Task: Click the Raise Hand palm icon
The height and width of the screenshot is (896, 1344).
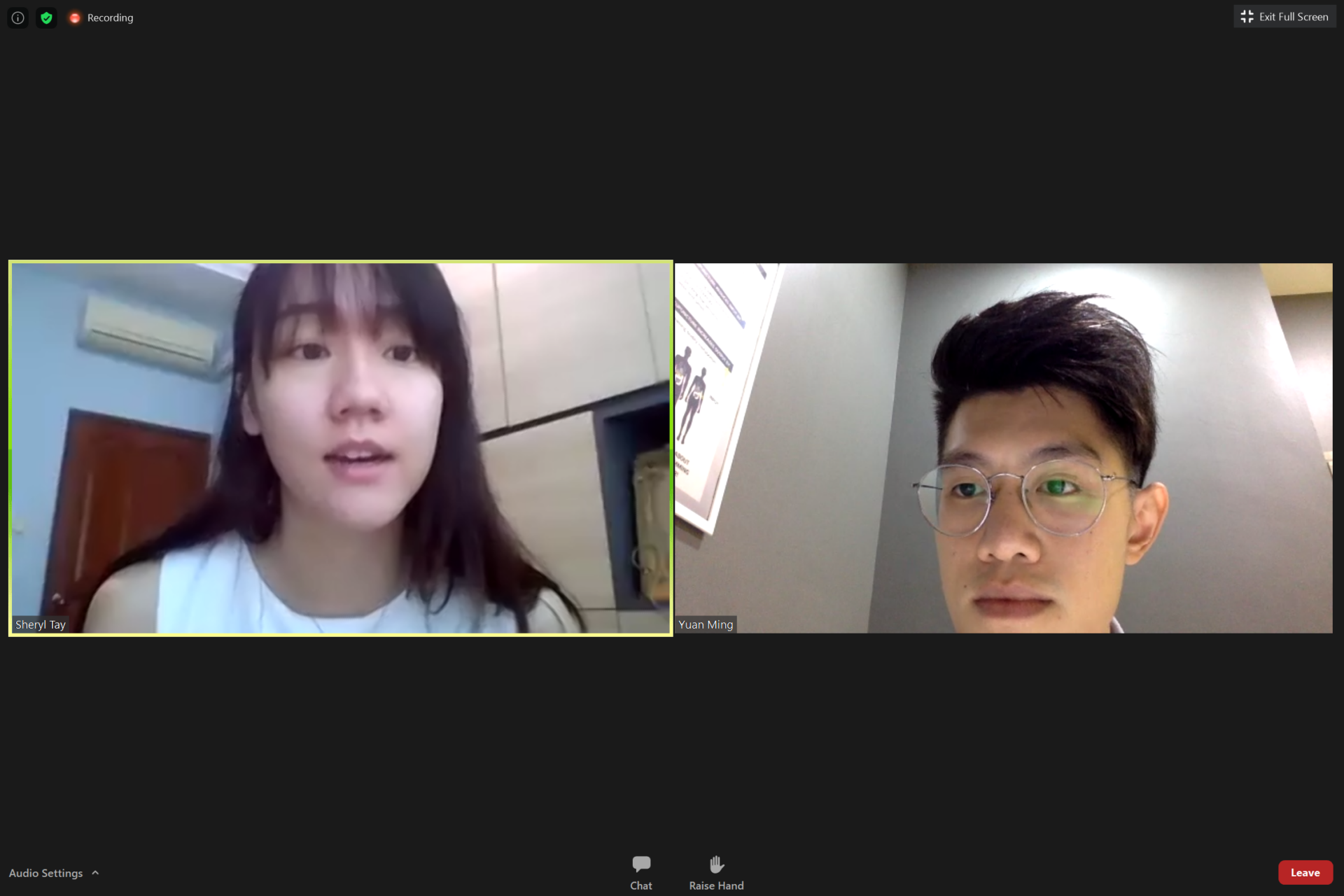Action: (716, 864)
